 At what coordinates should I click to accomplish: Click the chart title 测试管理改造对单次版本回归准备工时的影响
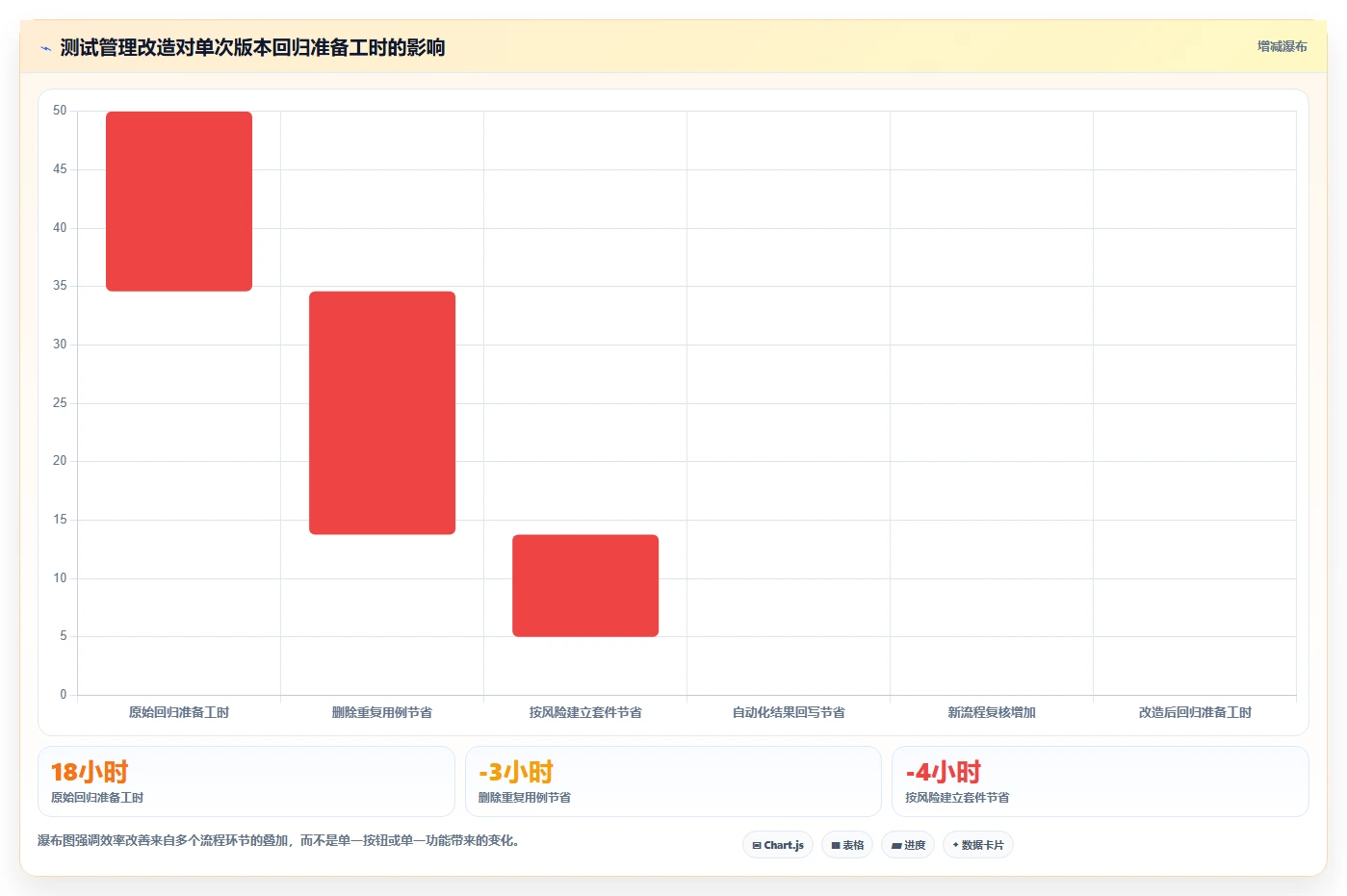(x=252, y=47)
